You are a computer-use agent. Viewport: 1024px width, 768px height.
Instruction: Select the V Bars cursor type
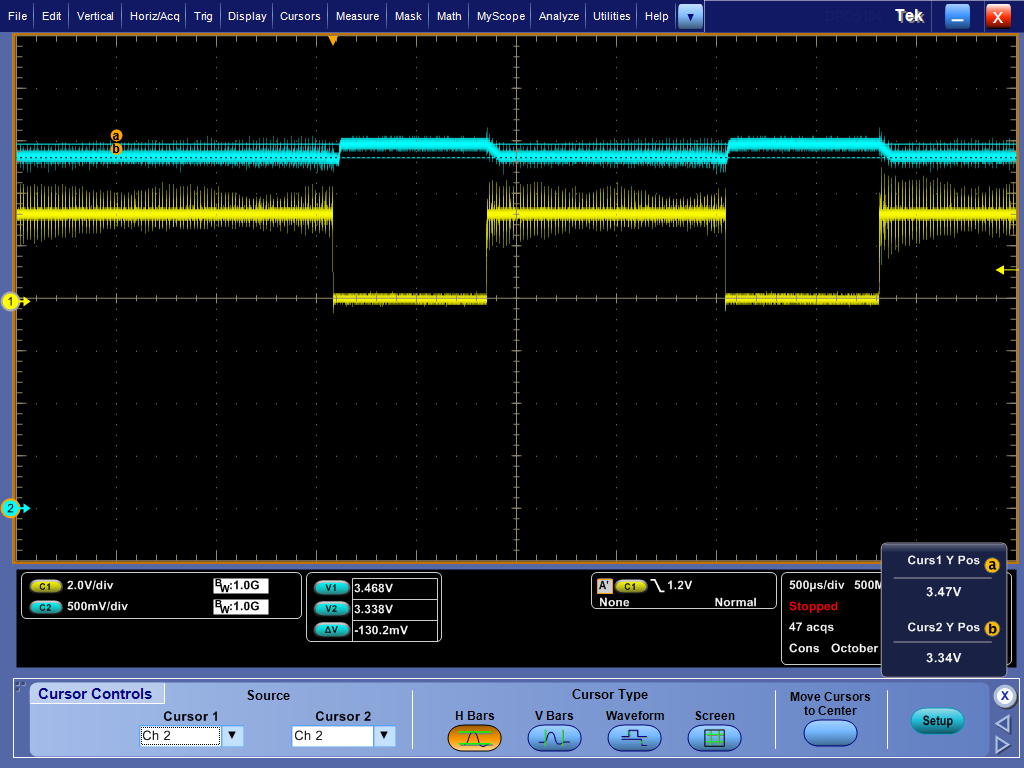coord(554,738)
